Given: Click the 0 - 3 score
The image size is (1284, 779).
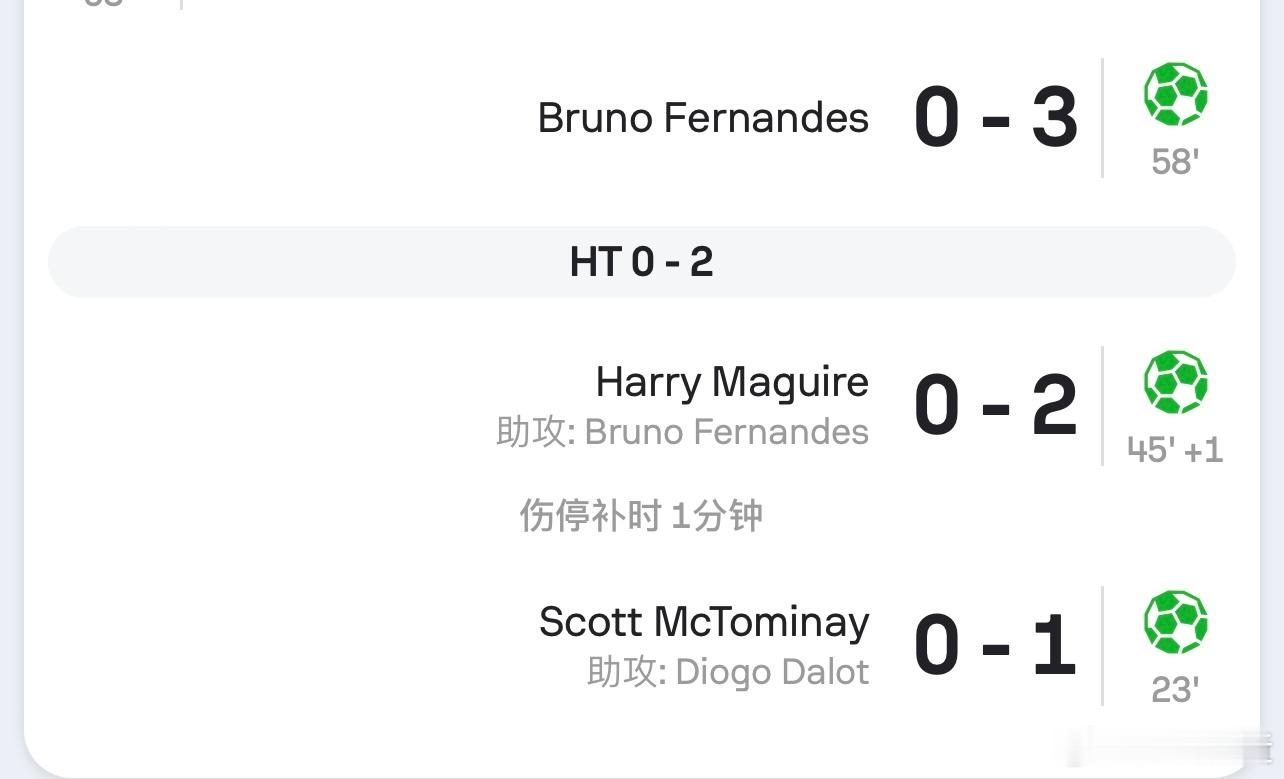Looking at the screenshot, I should 996,118.
